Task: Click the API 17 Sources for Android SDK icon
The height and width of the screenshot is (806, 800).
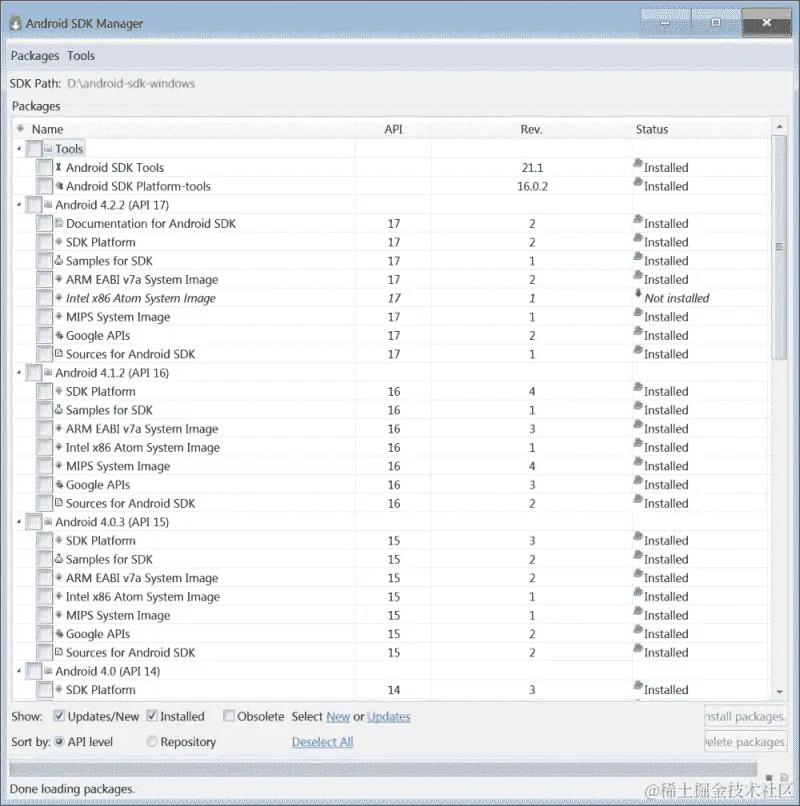Action: pos(59,354)
